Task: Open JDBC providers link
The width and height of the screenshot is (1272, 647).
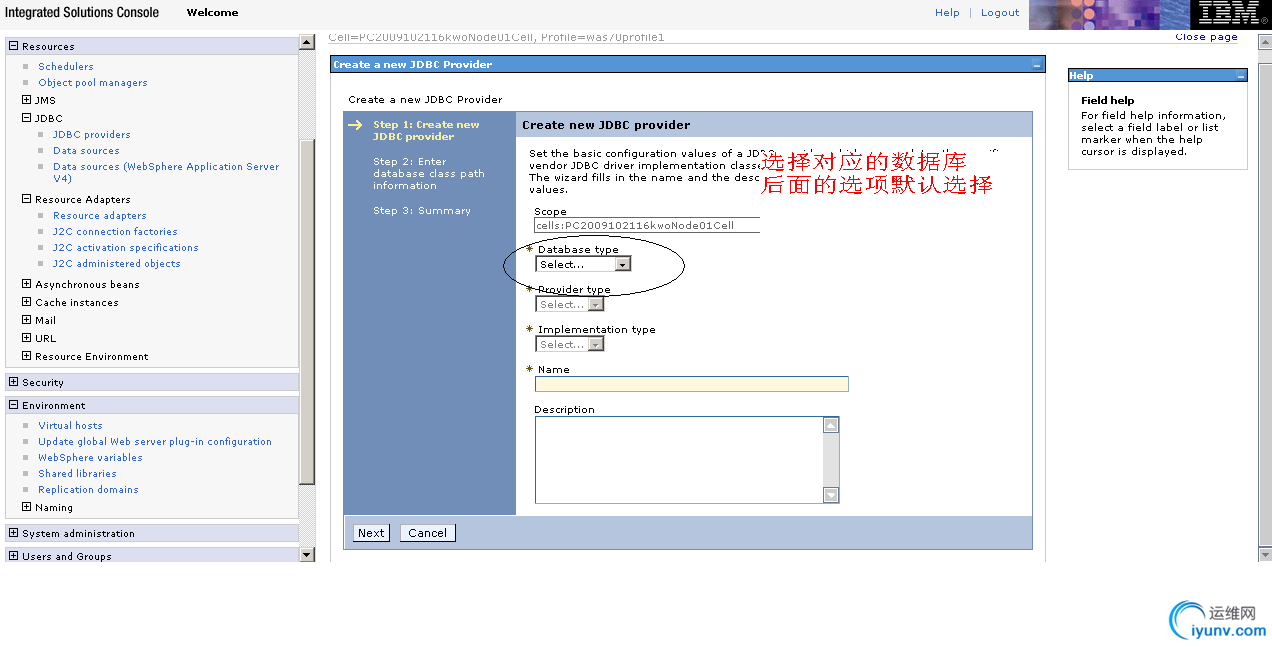Action: pos(92,135)
